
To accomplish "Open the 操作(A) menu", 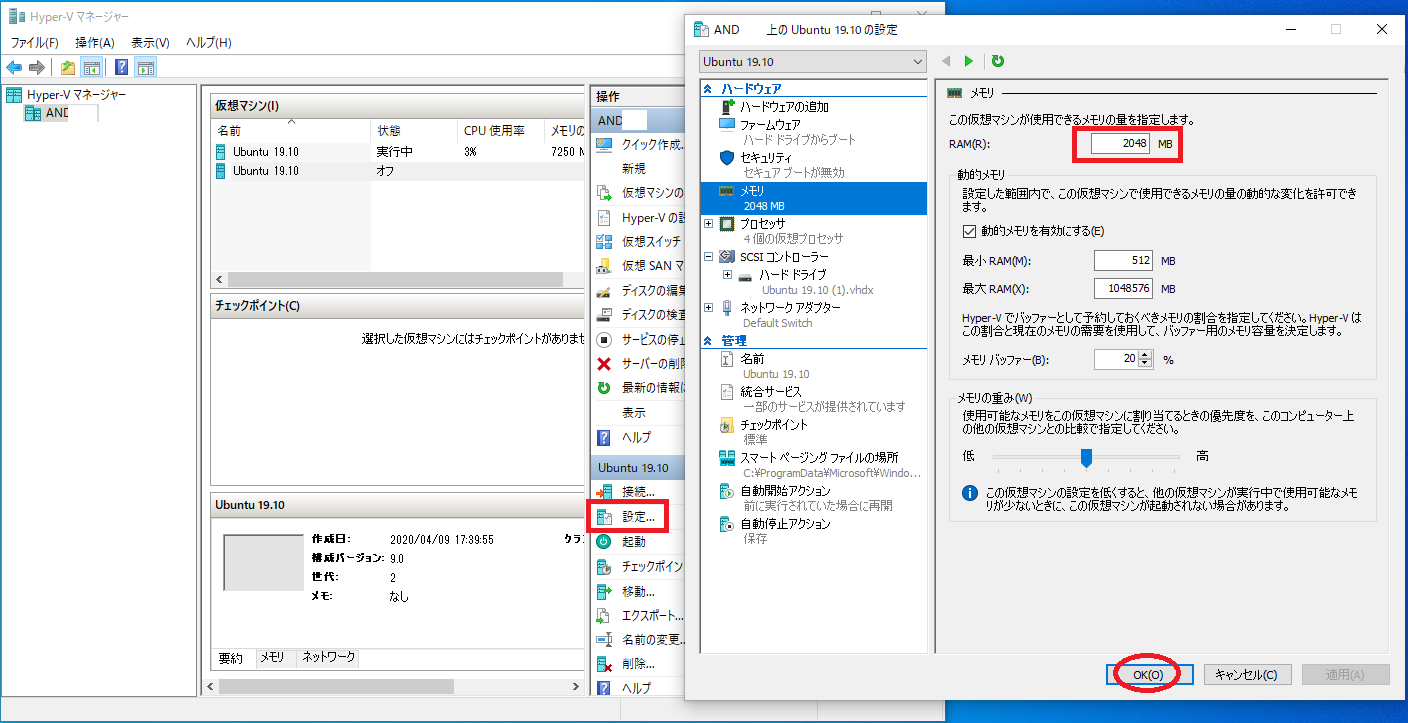I will [x=95, y=43].
